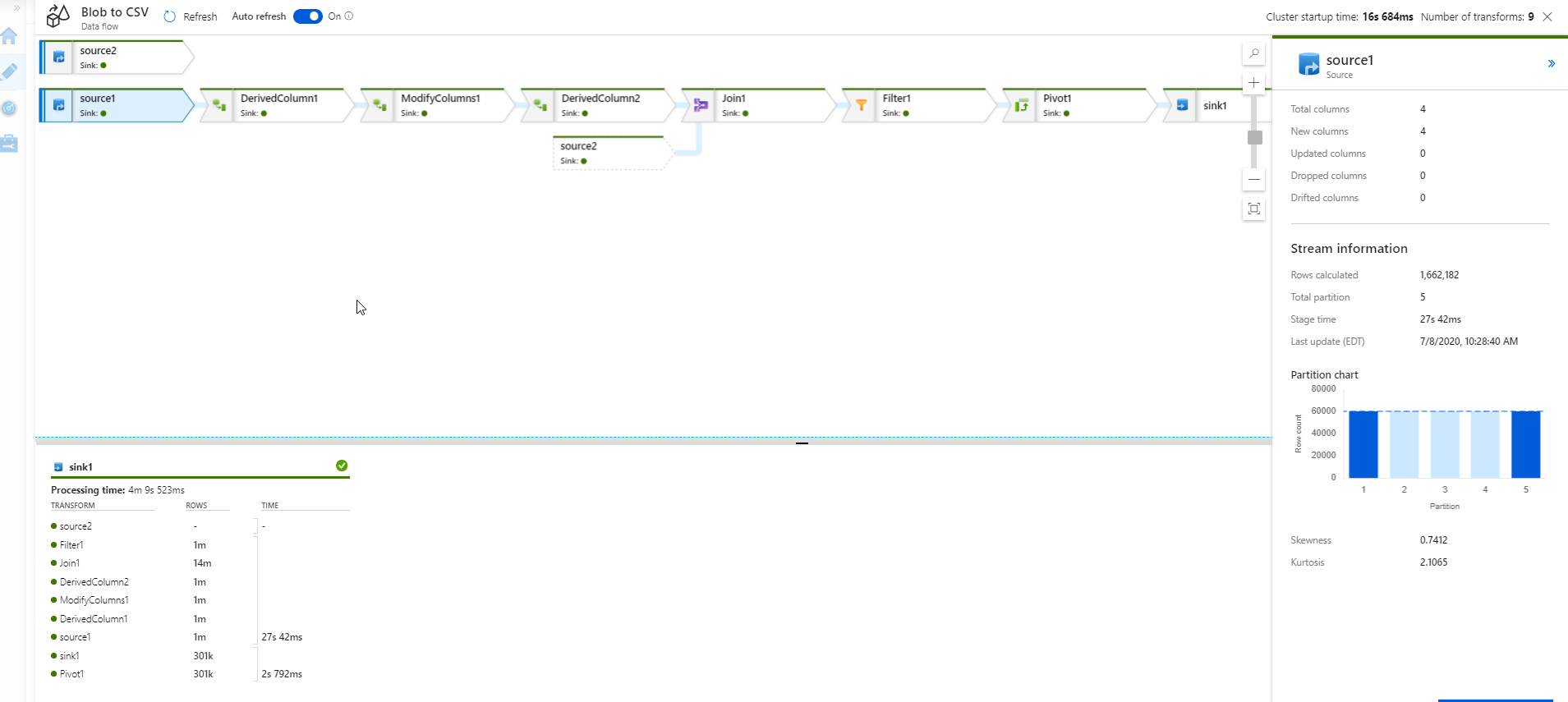Click the dashed source2 reference node
Screen dimensions: 1568x702
coord(612,153)
